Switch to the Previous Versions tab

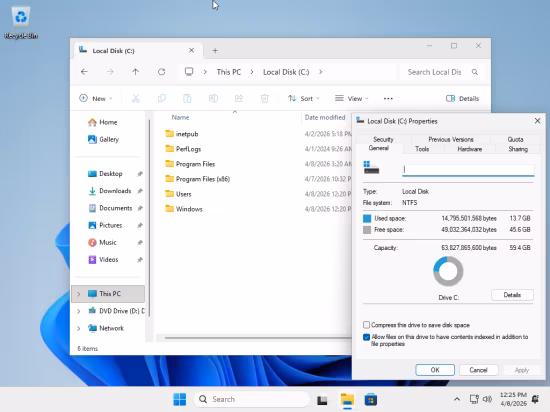click(451, 139)
